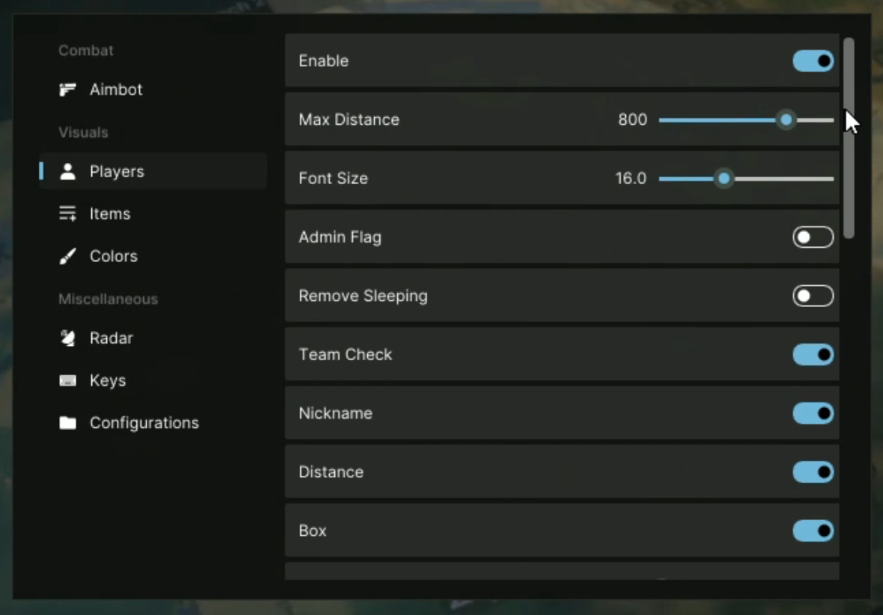Click the Font Size slider knob
This screenshot has width=883, height=615.
point(724,179)
